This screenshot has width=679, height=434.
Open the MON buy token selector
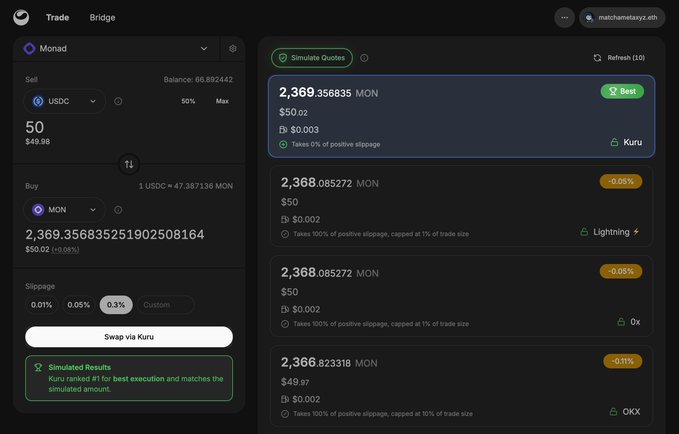click(65, 210)
